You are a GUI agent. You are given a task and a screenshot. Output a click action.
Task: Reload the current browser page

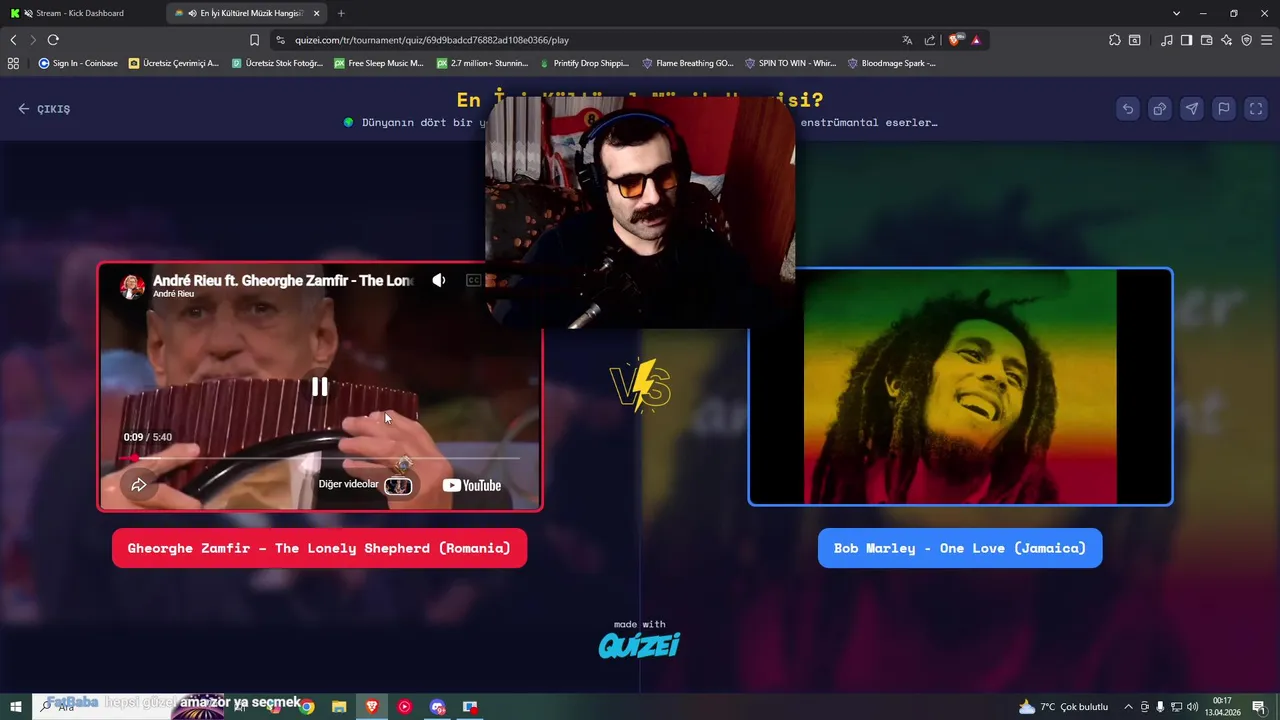[53, 40]
